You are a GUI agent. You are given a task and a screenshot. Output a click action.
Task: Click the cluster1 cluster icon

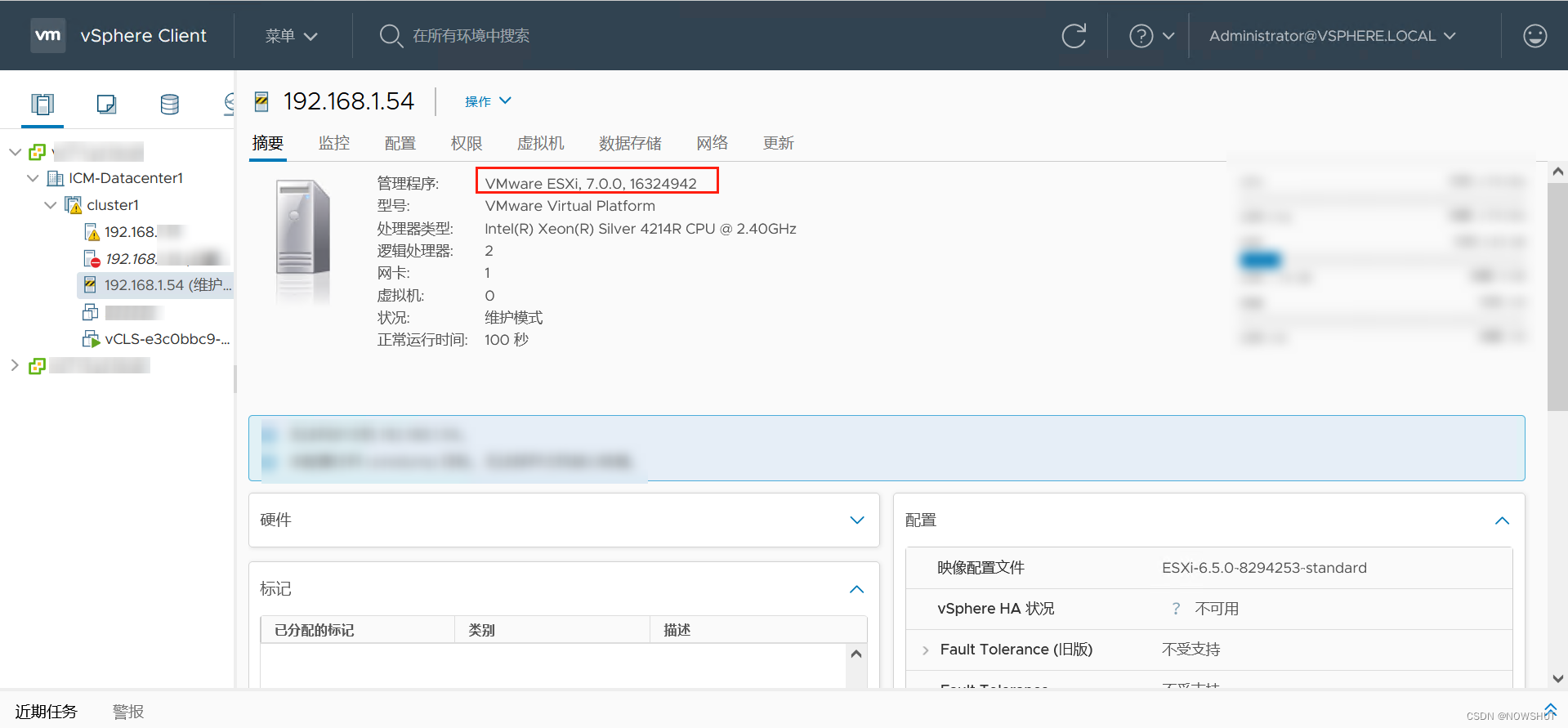coord(74,204)
